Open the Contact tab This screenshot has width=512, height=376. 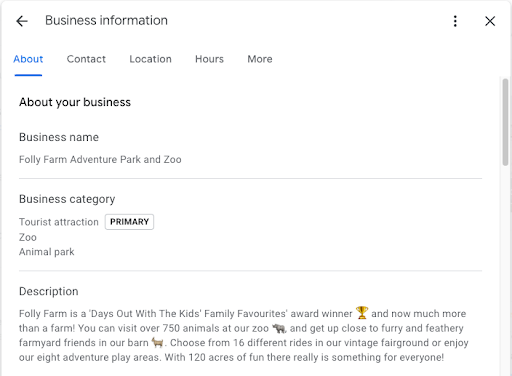click(86, 59)
